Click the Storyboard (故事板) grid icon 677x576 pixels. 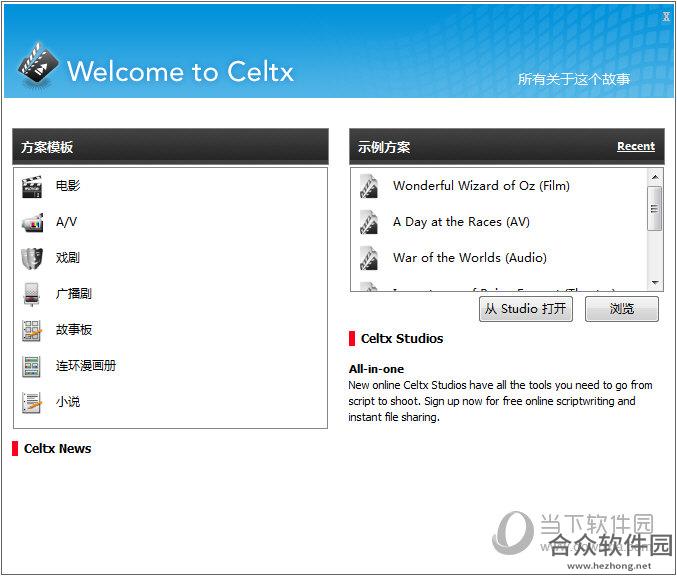pyautogui.click(x=32, y=330)
